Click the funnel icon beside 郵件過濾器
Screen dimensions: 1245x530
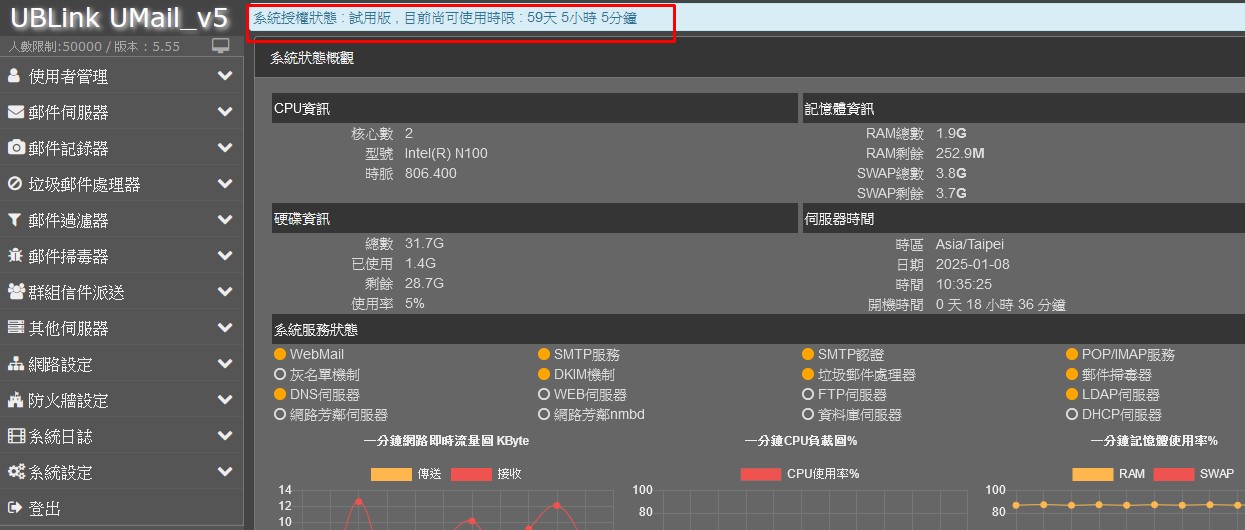[14, 220]
